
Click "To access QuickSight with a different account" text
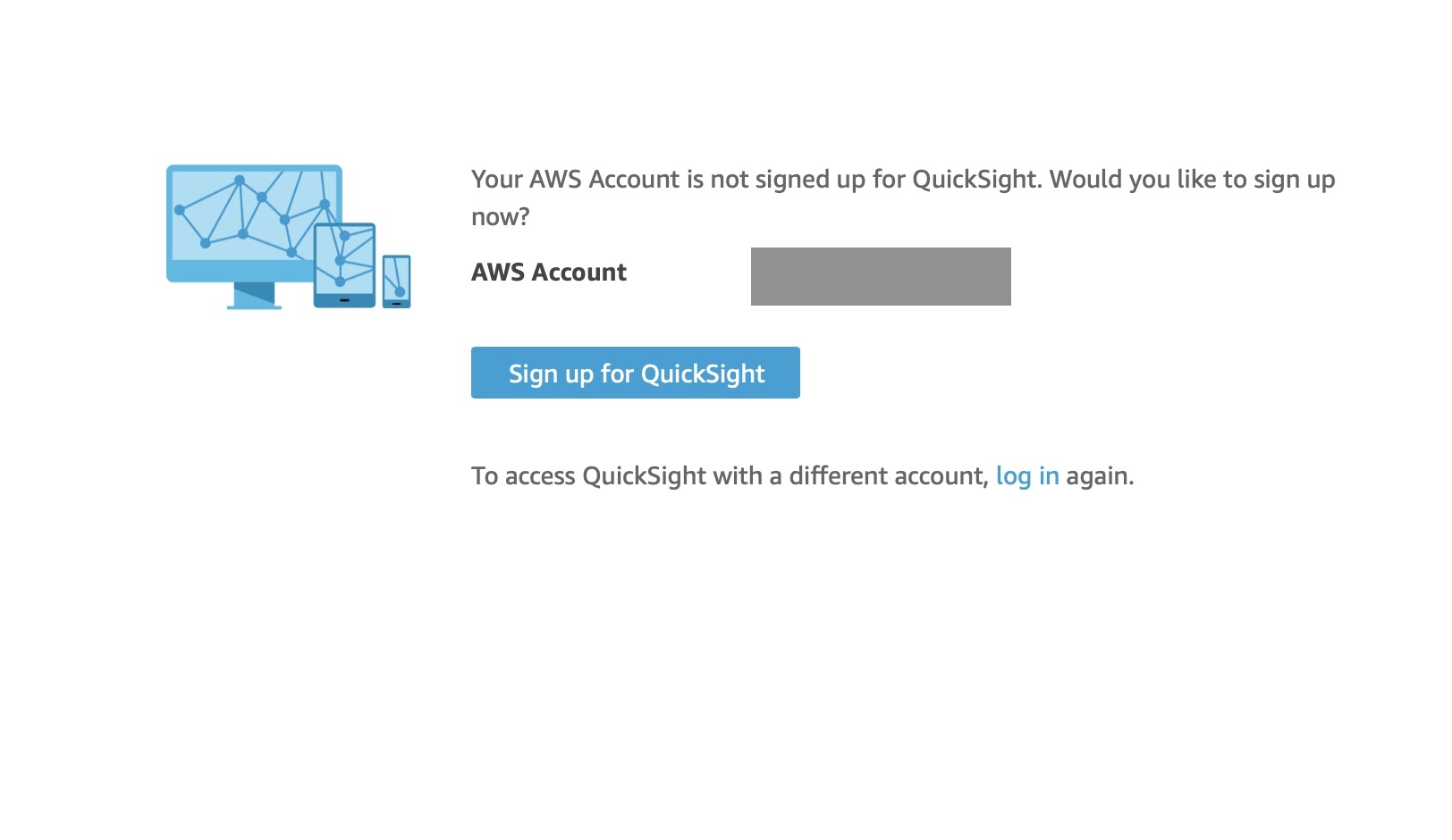pyautogui.click(x=729, y=476)
